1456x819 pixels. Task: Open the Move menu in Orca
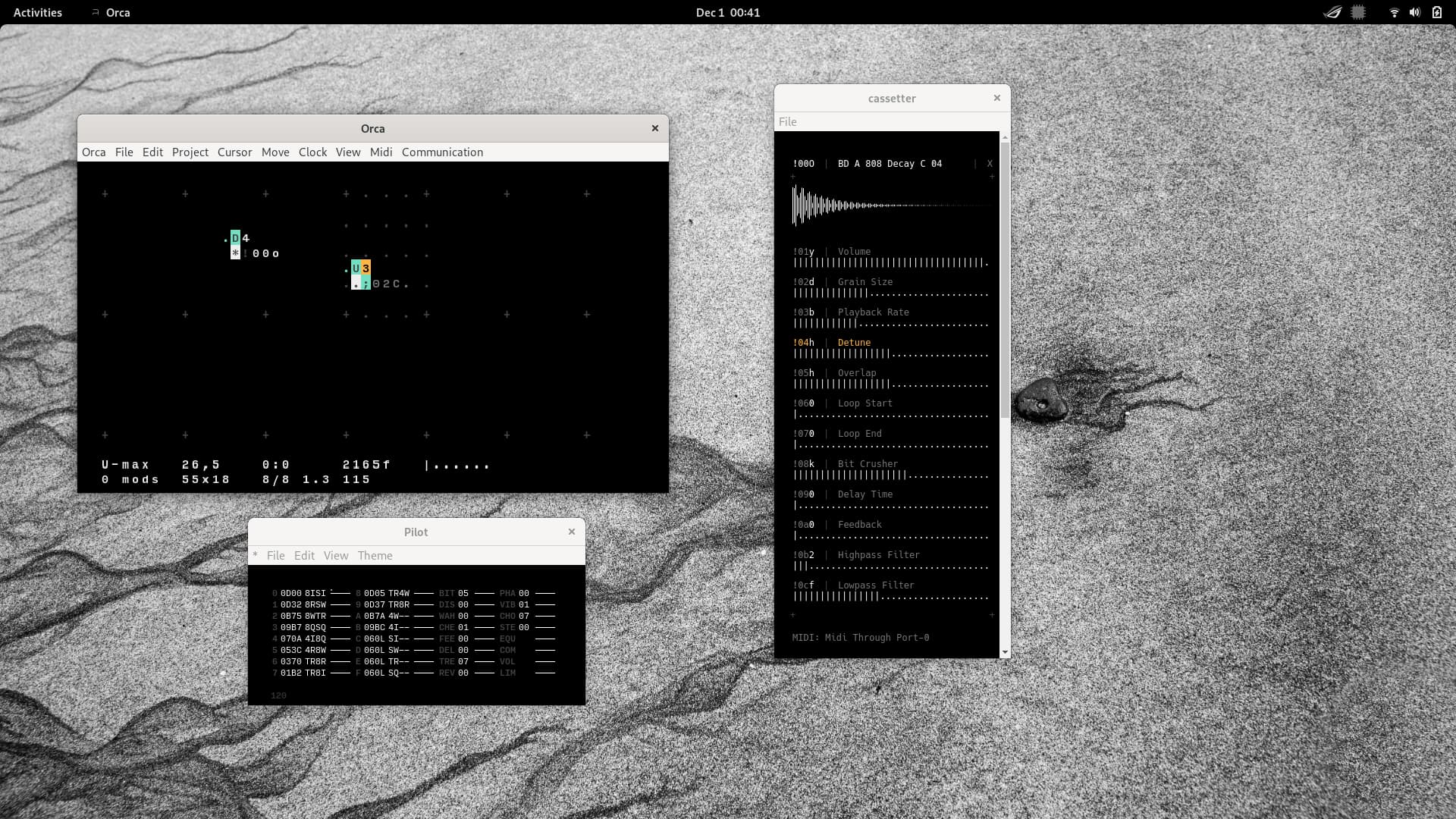point(275,152)
